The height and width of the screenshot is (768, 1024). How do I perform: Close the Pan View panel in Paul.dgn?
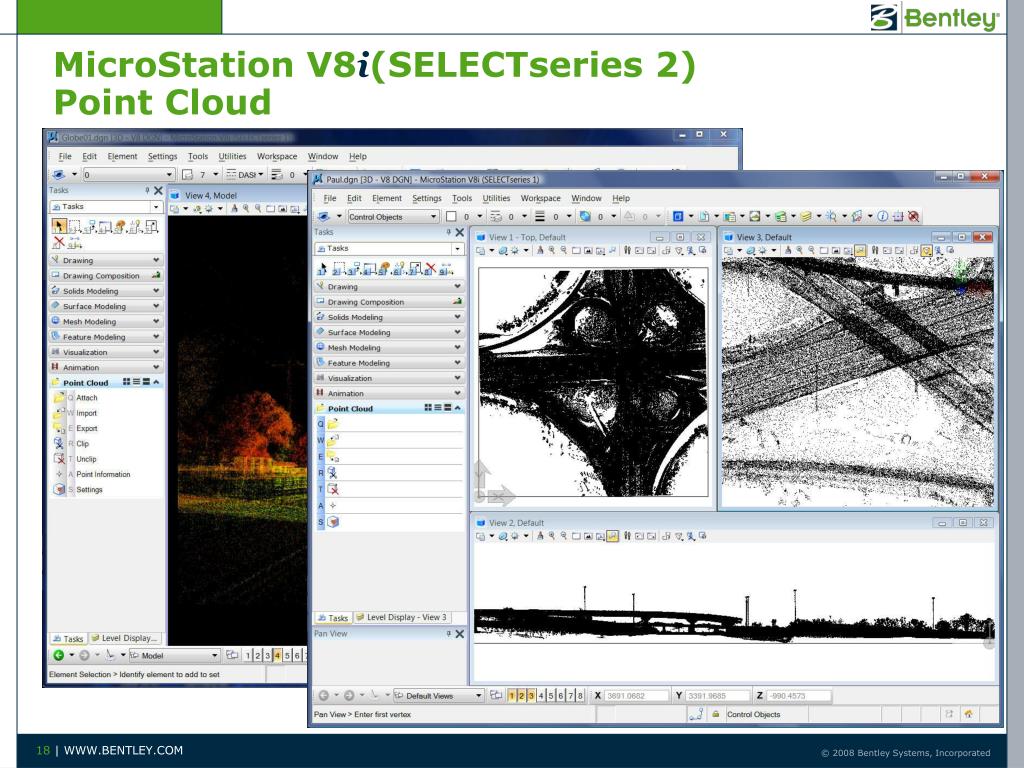pos(460,634)
